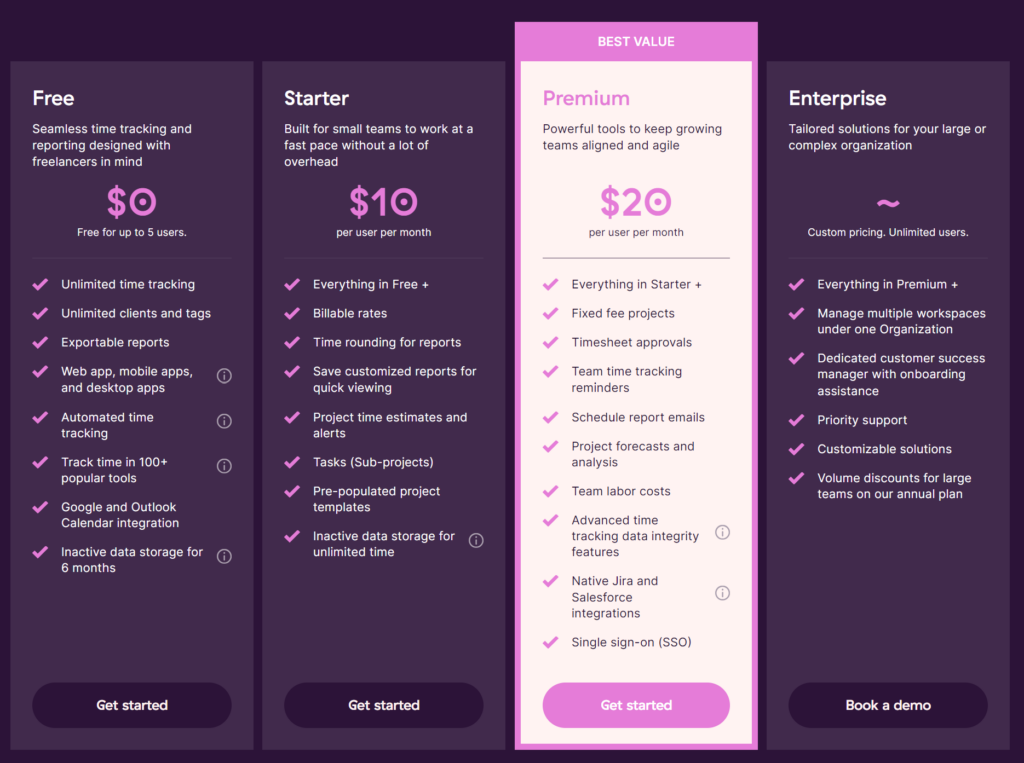Click the checkmark beside "Fixed fee projects"
Screen dimensions: 1024x763
click(550, 313)
